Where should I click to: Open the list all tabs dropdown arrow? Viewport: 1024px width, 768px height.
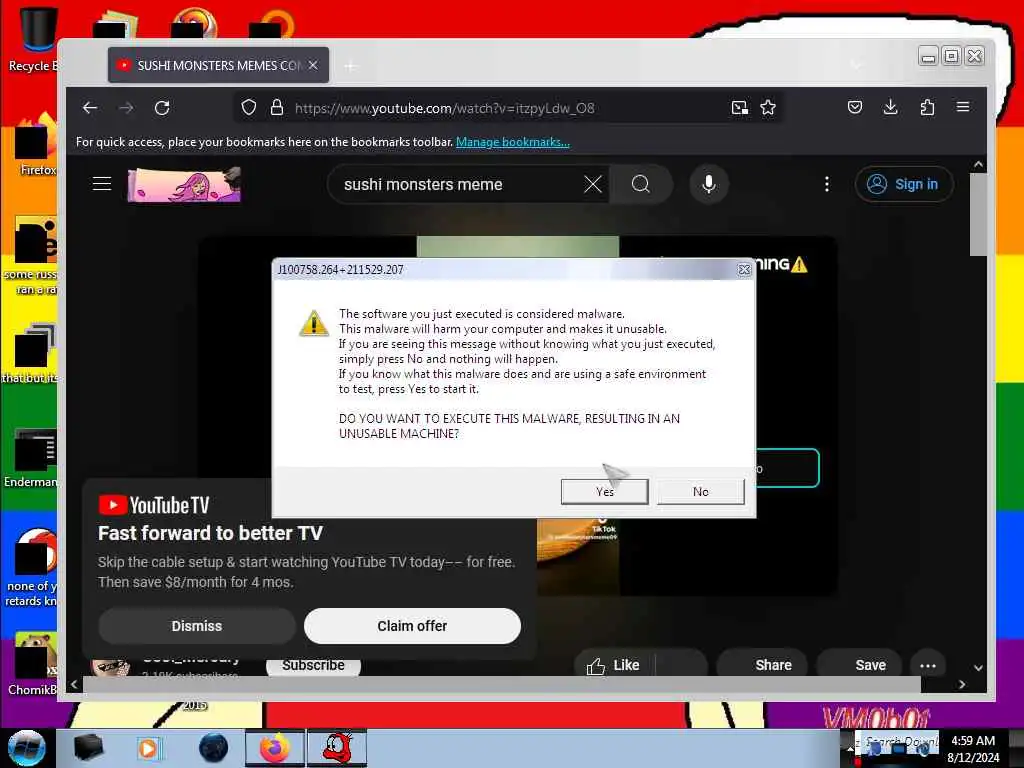(x=856, y=65)
